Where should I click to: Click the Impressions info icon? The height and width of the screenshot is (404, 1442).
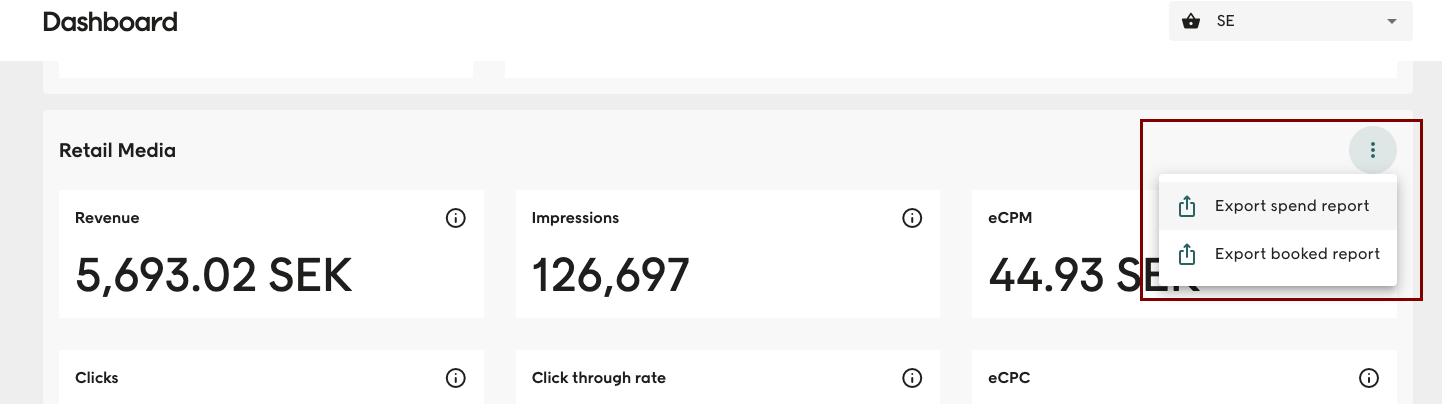(x=912, y=218)
